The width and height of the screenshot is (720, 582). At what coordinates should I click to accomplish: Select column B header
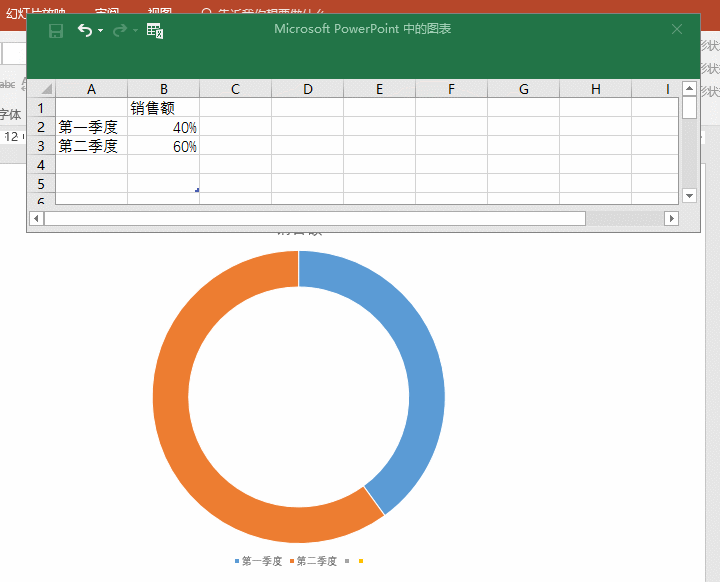pyautogui.click(x=163, y=89)
